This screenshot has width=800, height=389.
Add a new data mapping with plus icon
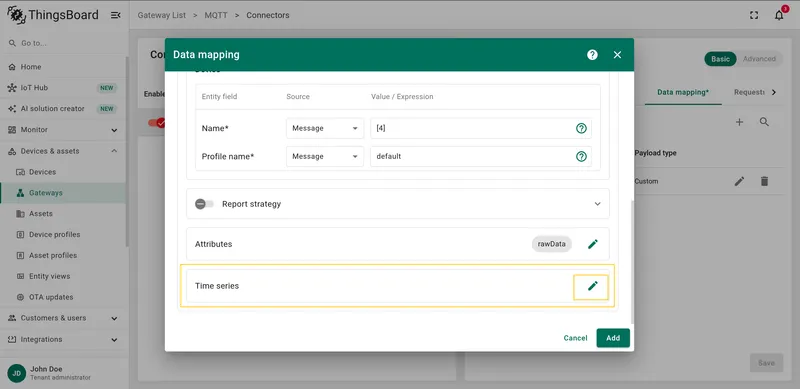[x=739, y=122]
